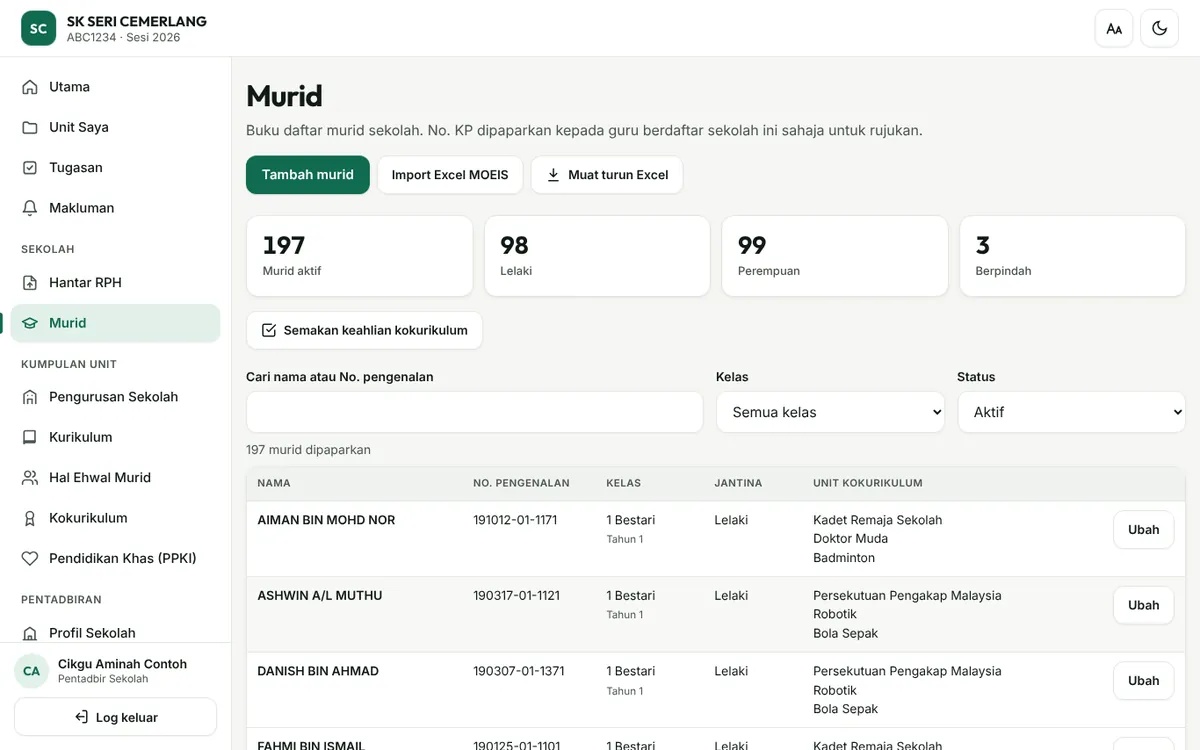This screenshot has width=1200, height=750.
Task: Click the Kokurikulum medal icon
Action: pyautogui.click(x=30, y=518)
